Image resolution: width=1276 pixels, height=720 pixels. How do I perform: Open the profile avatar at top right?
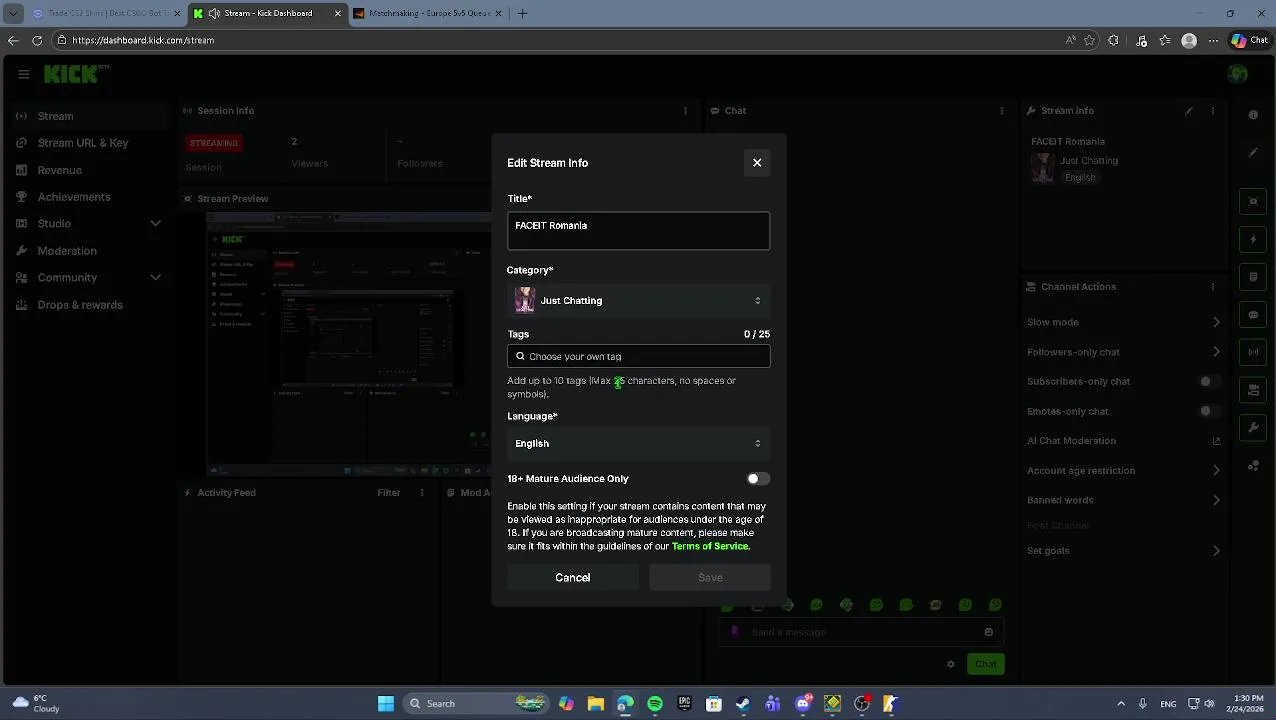1238,74
